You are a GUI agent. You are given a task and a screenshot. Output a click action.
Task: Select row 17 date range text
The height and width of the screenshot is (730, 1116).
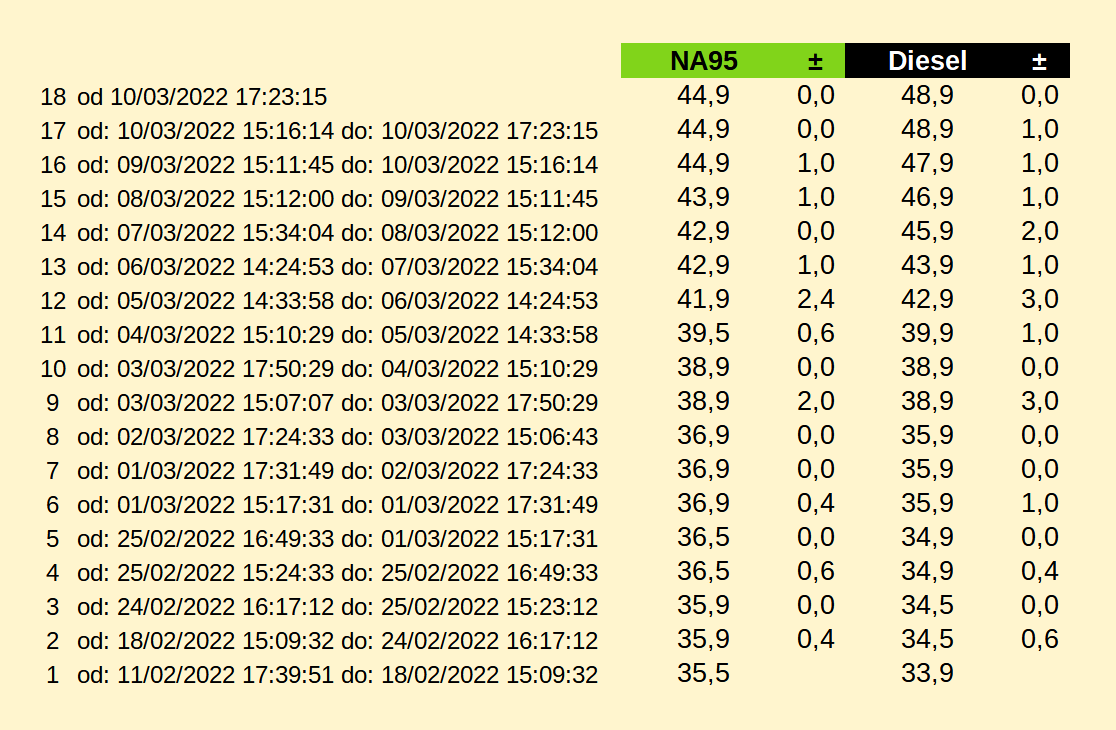pyautogui.click(x=337, y=131)
